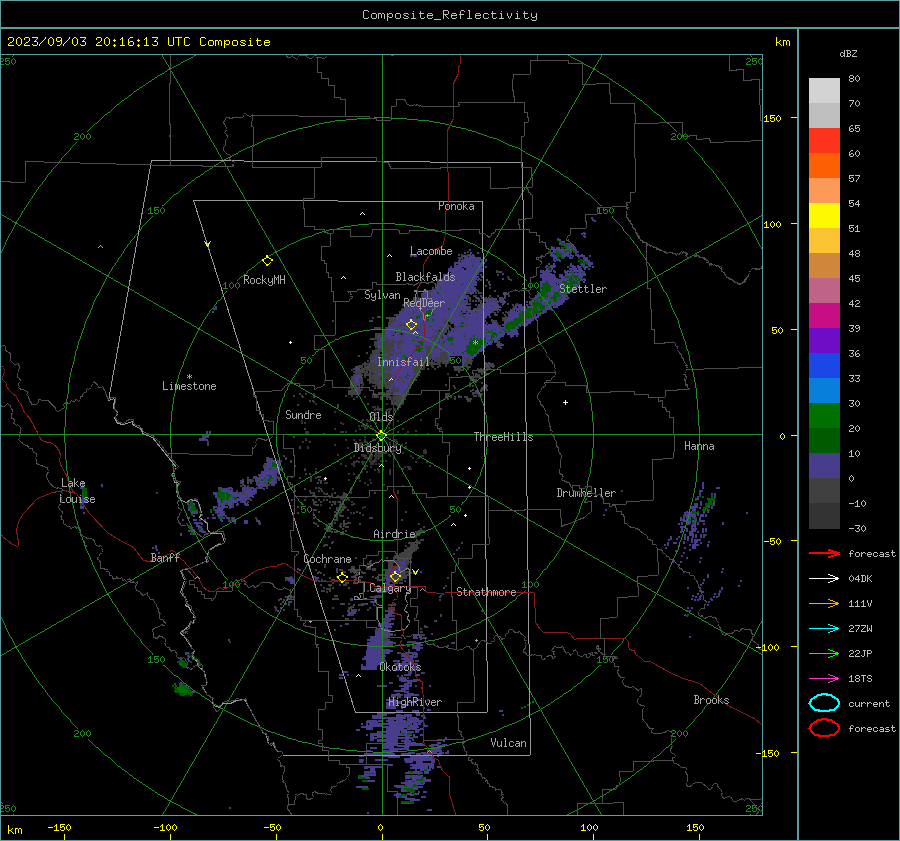
Task: Click the 27ZW legend label
Action: tap(860, 629)
